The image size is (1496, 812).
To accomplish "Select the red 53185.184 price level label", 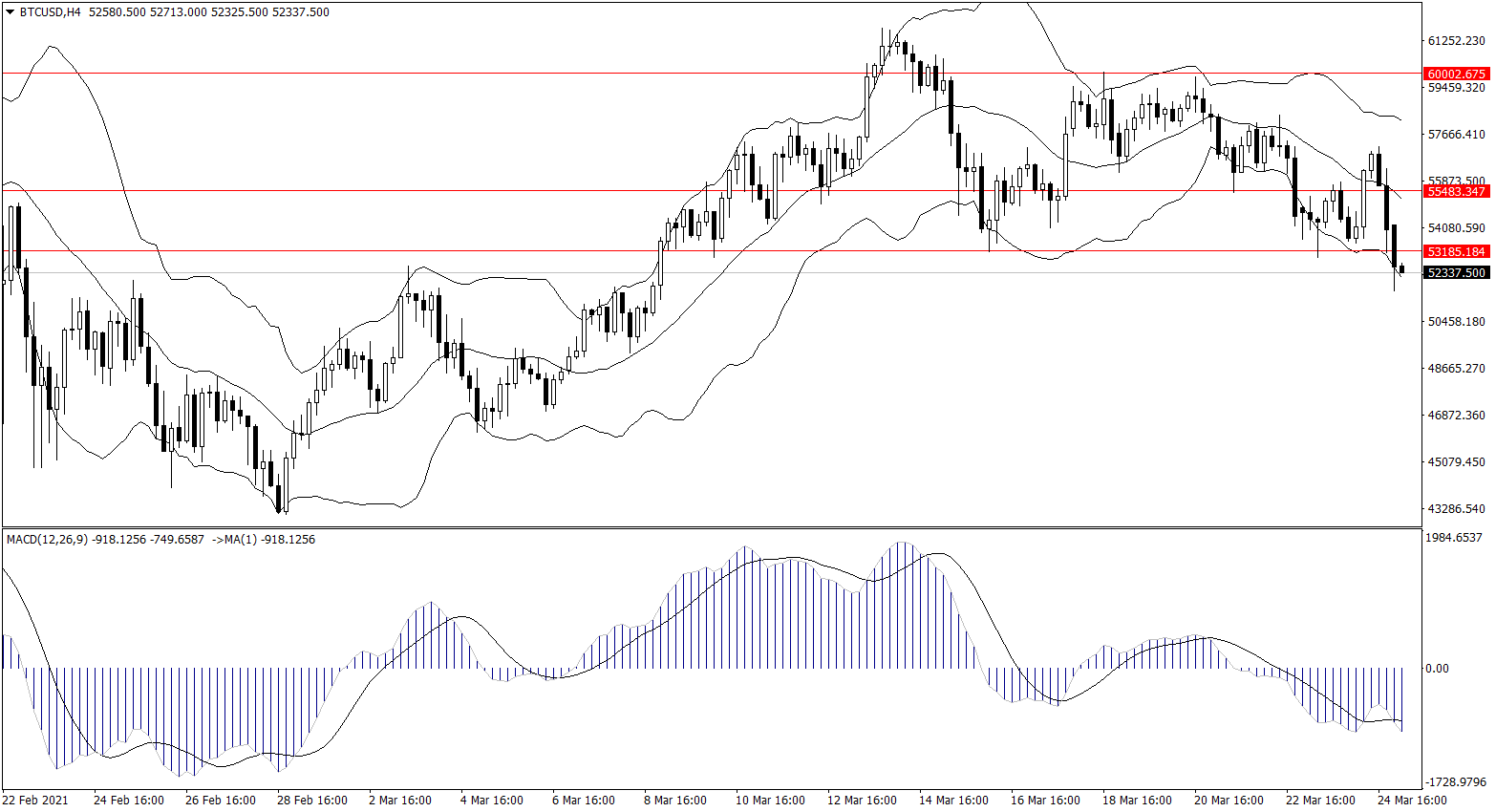I will pos(1456,251).
